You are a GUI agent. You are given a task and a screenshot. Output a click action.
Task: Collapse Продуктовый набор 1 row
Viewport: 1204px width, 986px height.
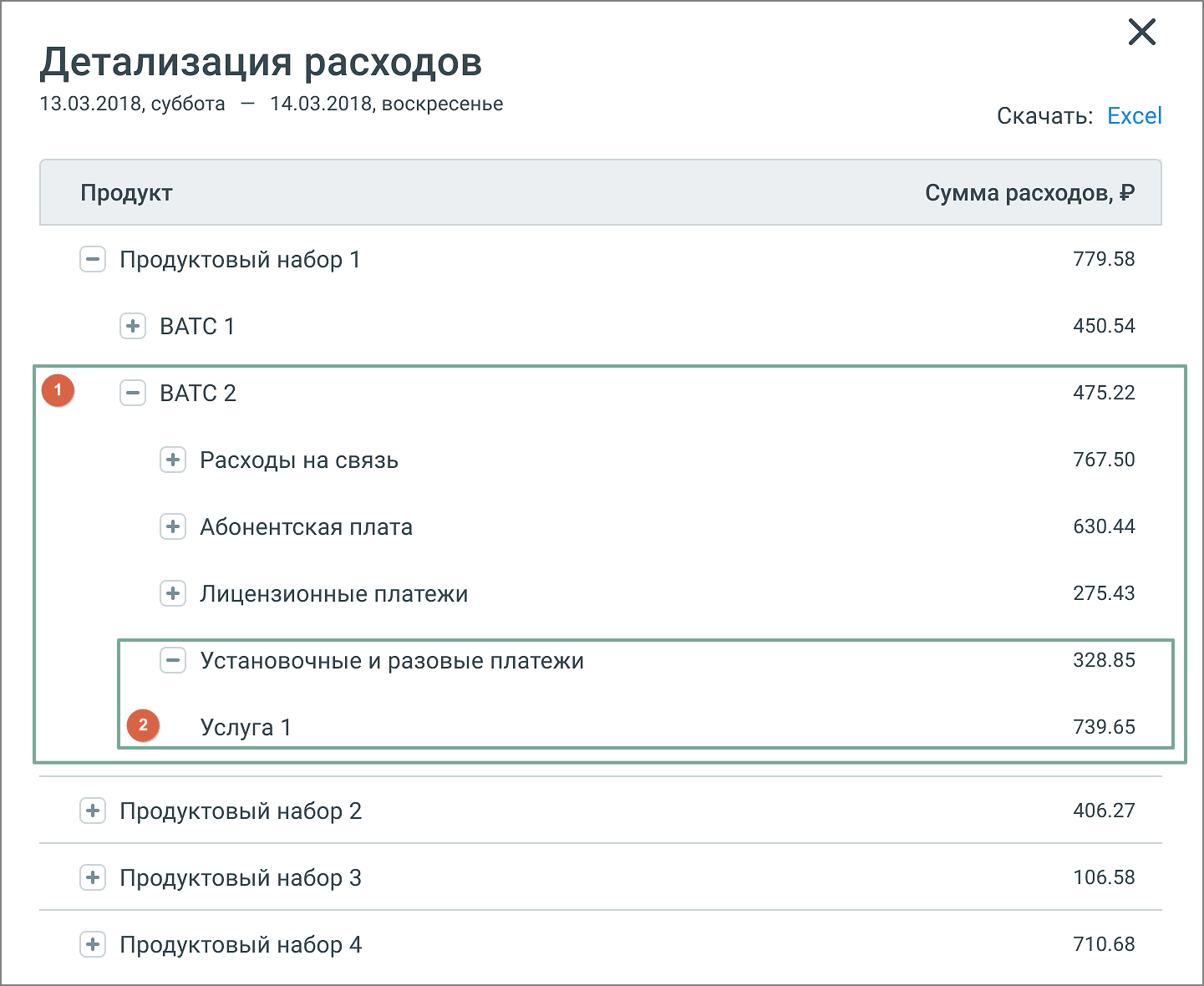pos(93,259)
